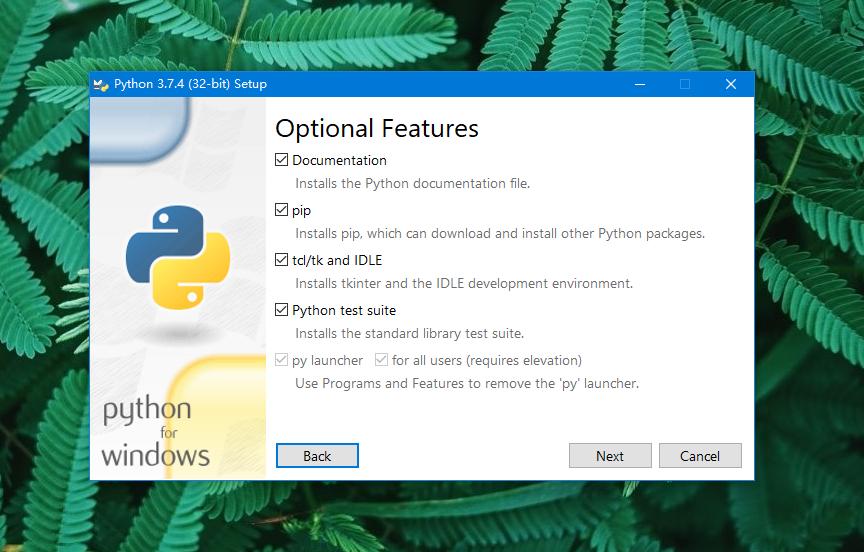The width and height of the screenshot is (864, 552).
Task: Click 'Use Programs and Features' launcher note
Action: coord(467,383)
